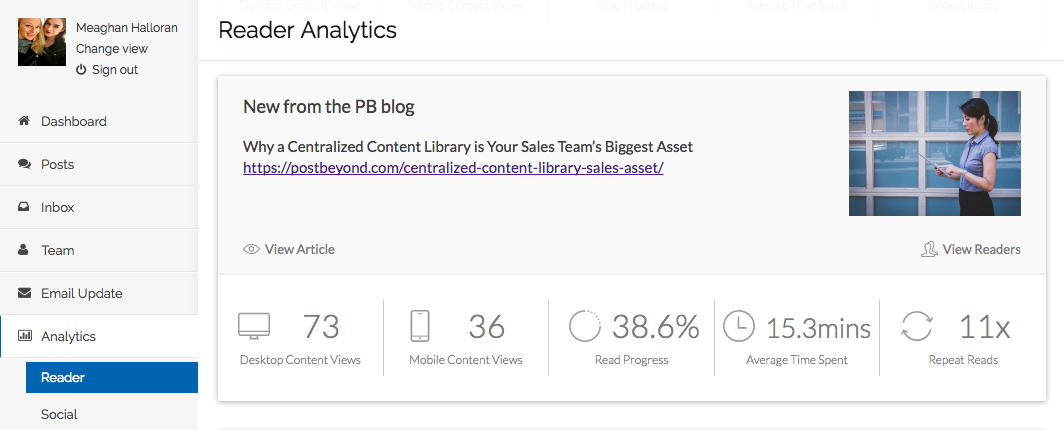Image resolution: width=1064 pixels, height=430 pixels.
Task: Open the postbeyond.com article link
Action: click(453, 168)
